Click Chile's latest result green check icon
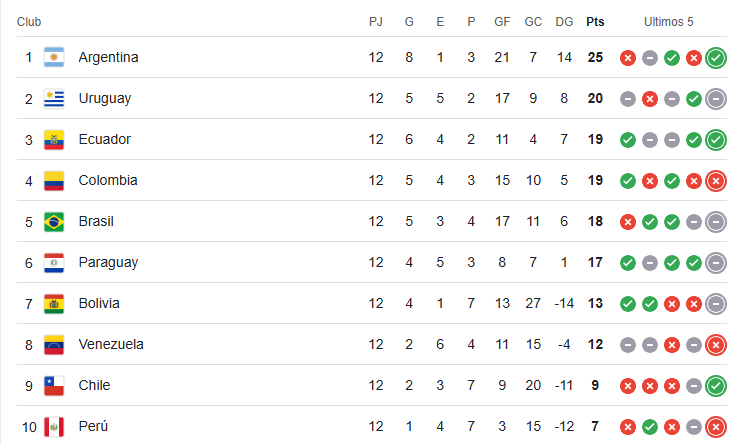The height and width of the screenshot is (445, 751). click(716, 386)
